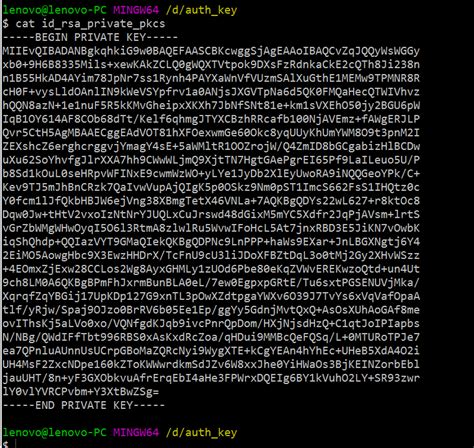Click the key line starting with Kev9TJ5mJh
The width and height of the screenshot is (474, 448).
[211, 187]
